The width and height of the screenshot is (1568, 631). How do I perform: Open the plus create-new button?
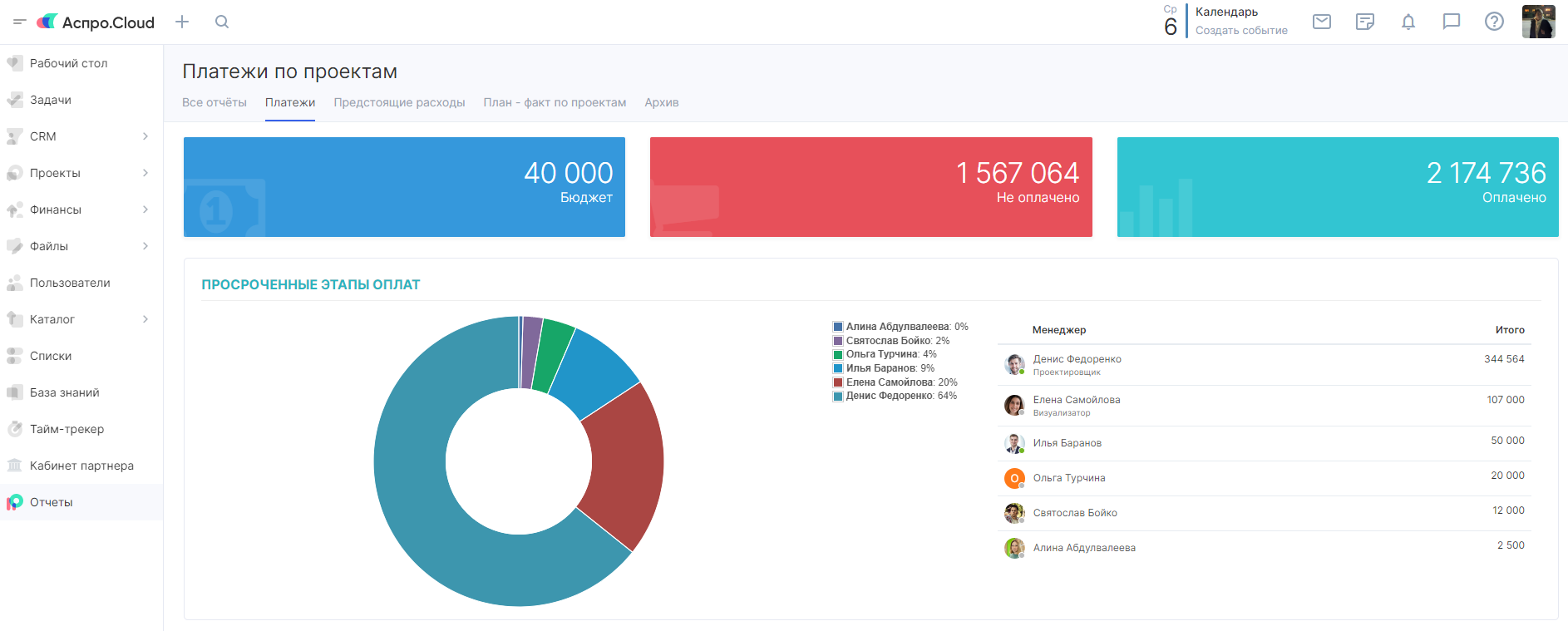coord(182,22)
